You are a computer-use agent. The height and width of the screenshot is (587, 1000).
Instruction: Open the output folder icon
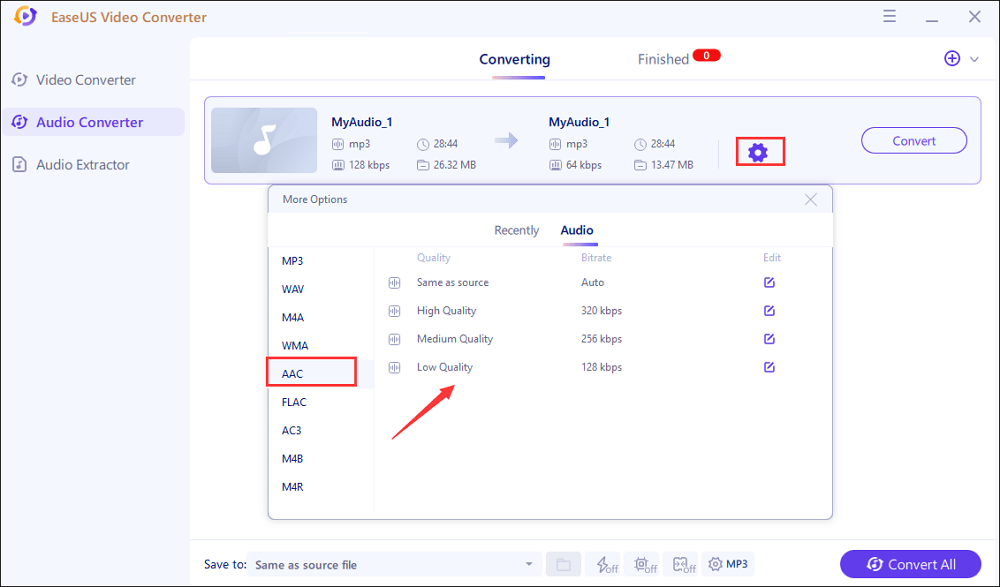pos(563,565)
